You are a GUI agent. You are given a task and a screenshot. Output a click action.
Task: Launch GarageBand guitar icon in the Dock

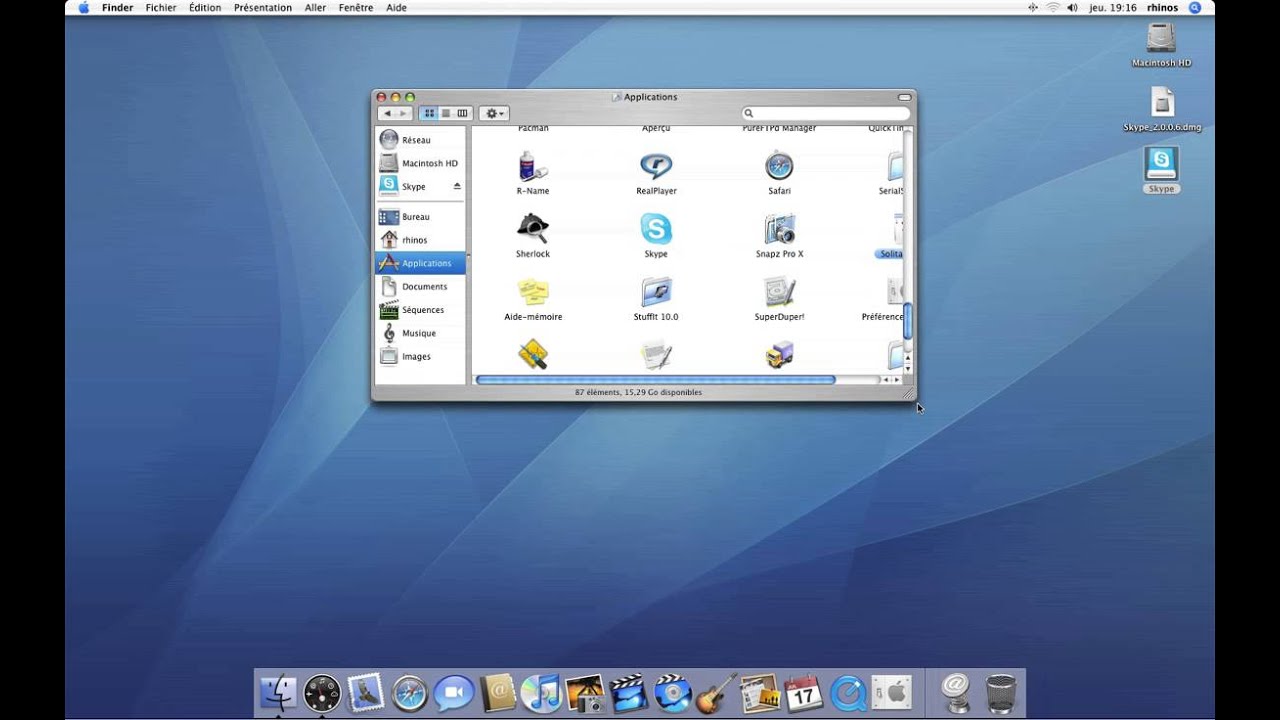coord(716,692)
